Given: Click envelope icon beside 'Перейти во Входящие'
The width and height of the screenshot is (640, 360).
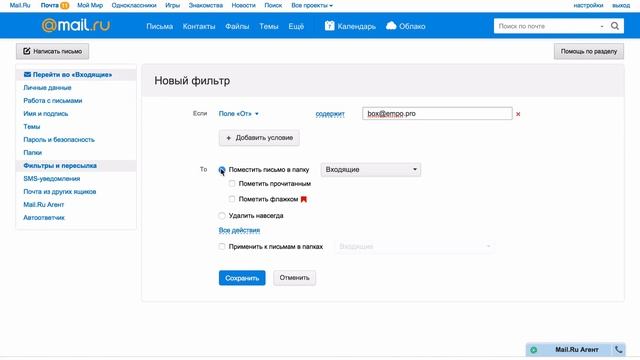Looking at the screenshot, I should [27, 74].
